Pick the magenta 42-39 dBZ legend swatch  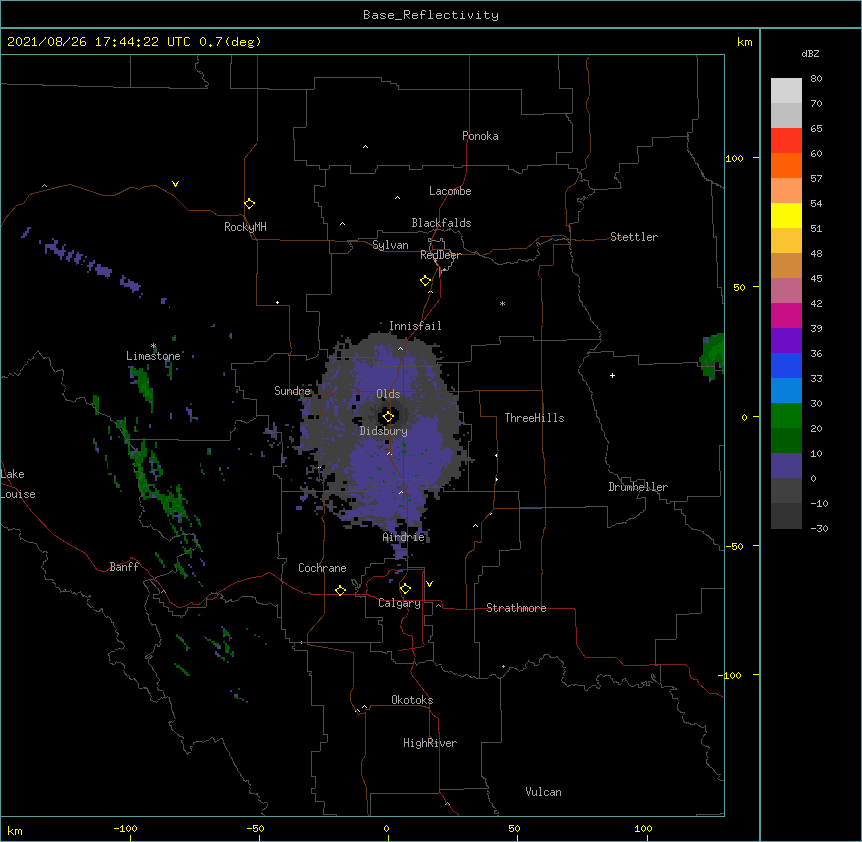[786, 315]
